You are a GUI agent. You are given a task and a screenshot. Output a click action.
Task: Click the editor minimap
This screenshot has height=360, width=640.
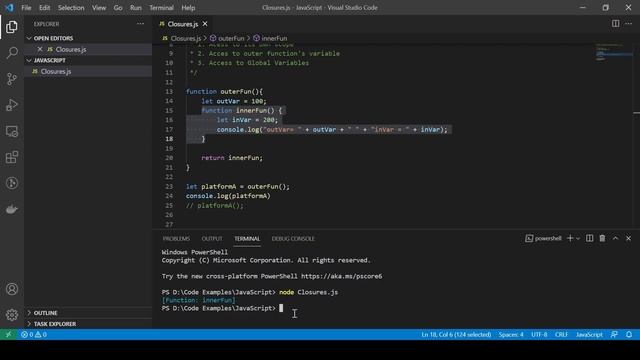[613, 52]
